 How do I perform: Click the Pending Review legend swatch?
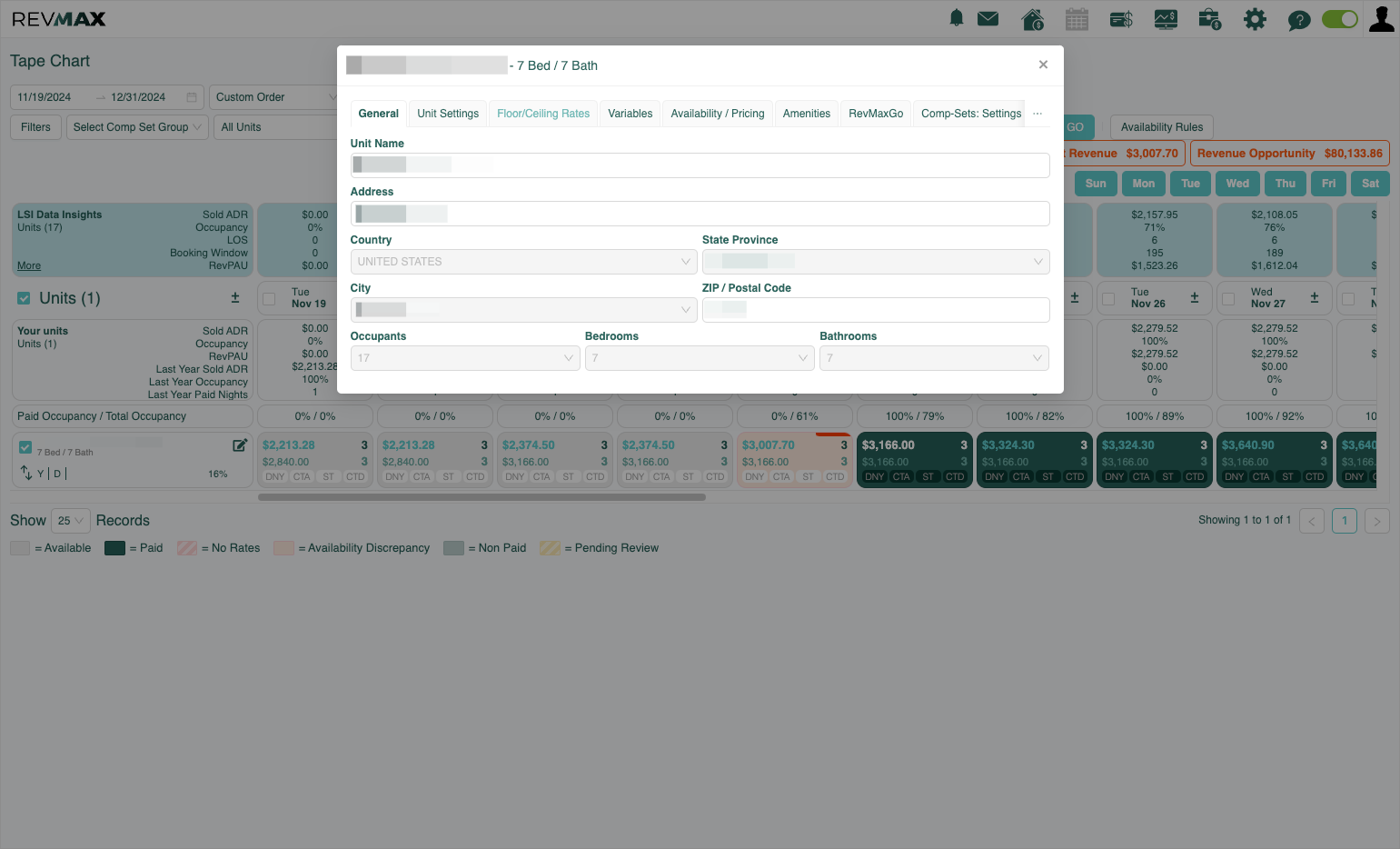point(550,548)
